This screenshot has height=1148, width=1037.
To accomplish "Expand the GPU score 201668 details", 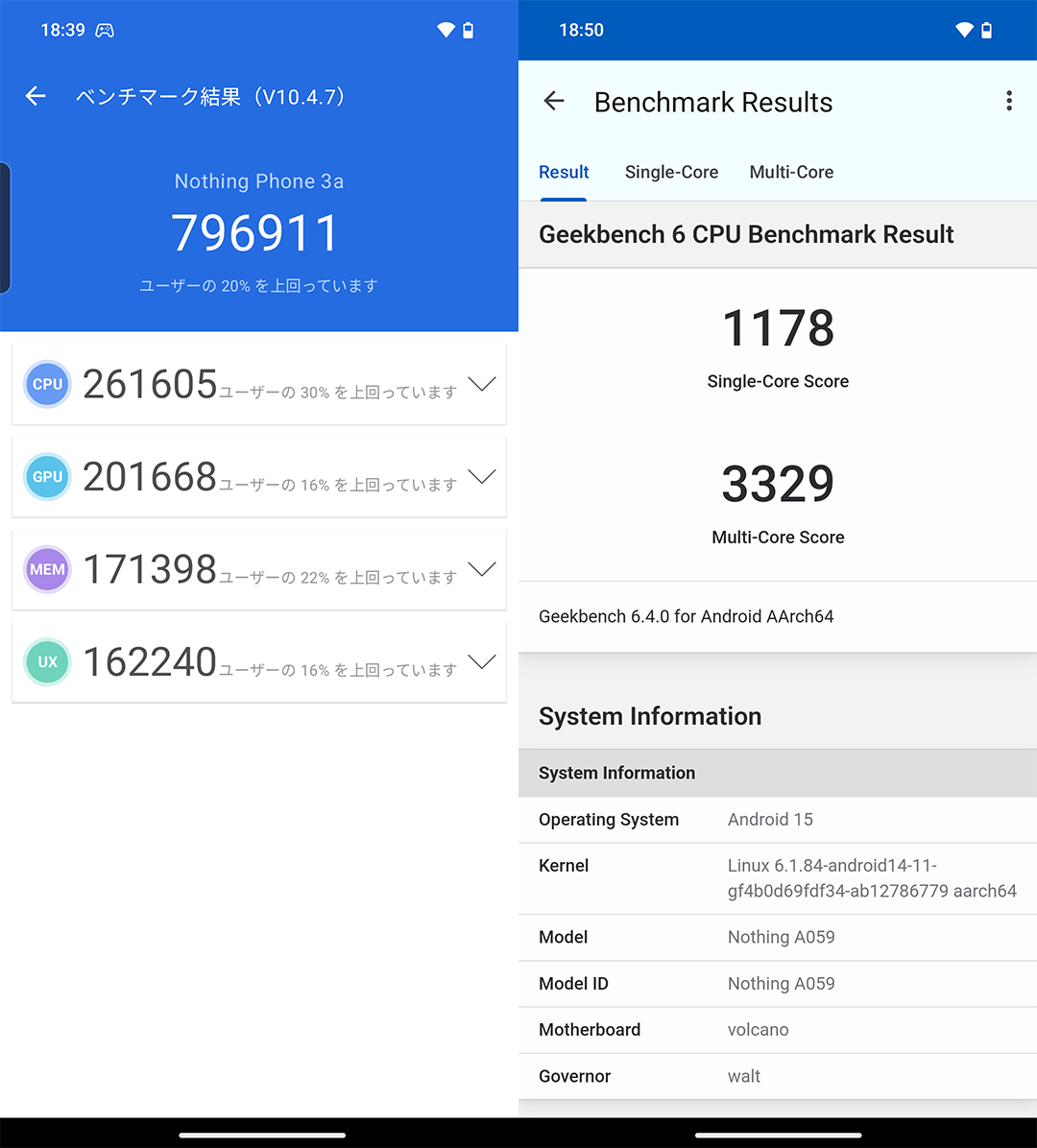I will [482, 477].
